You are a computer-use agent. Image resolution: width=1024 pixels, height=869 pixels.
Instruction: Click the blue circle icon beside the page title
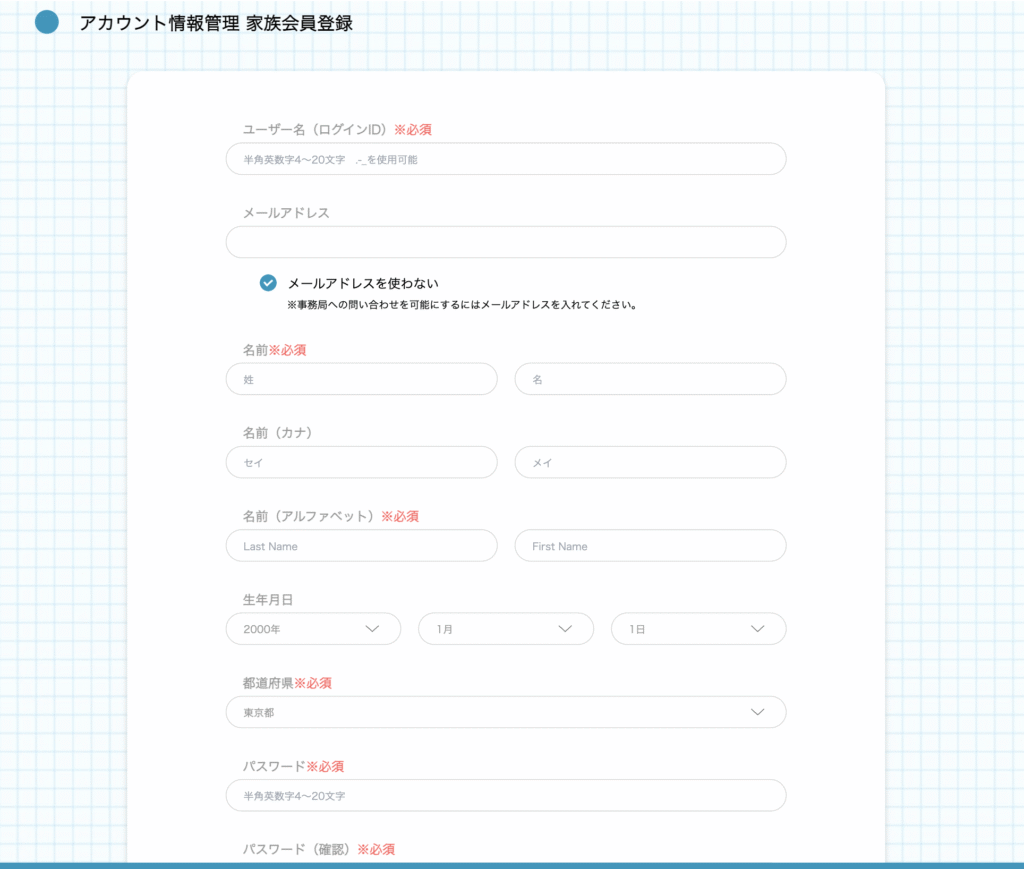[47, 22]
